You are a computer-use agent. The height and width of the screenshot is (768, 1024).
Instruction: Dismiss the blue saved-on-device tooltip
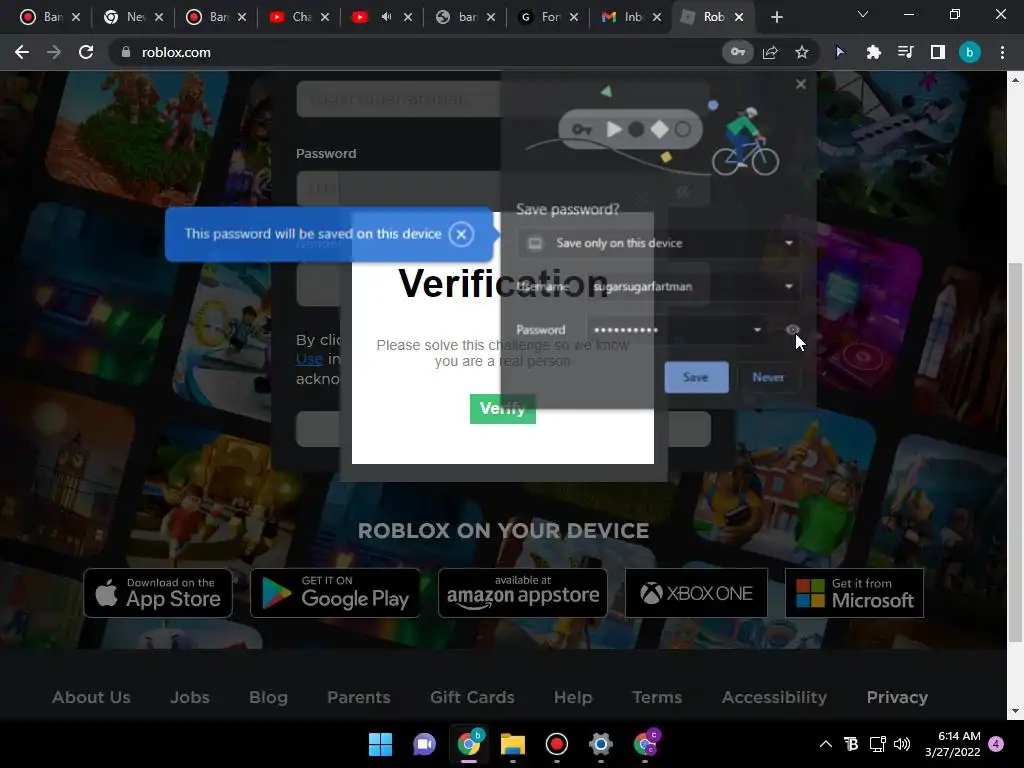pos(461,234)
